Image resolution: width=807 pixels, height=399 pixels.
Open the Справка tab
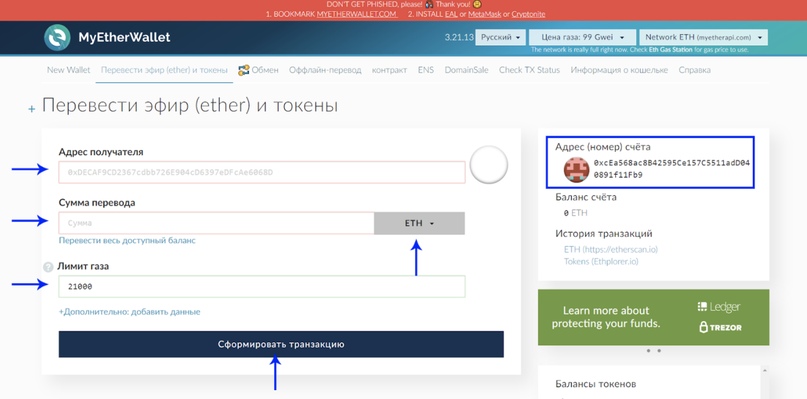(x=694, y=70)
